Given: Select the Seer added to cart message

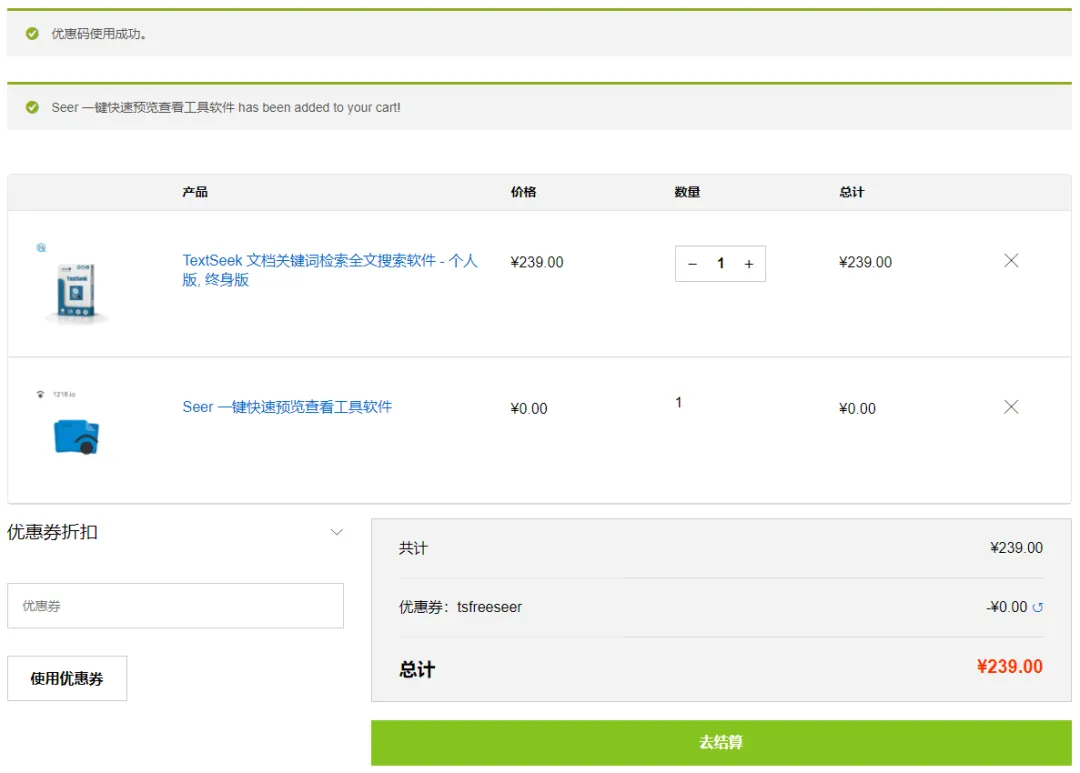Looking at the screenshot, I should (x=225, y=107).
